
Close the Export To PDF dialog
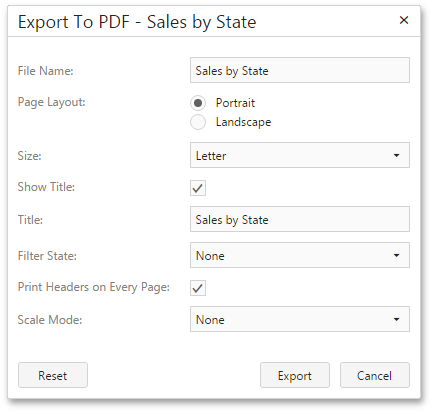(x=404, y=20)
